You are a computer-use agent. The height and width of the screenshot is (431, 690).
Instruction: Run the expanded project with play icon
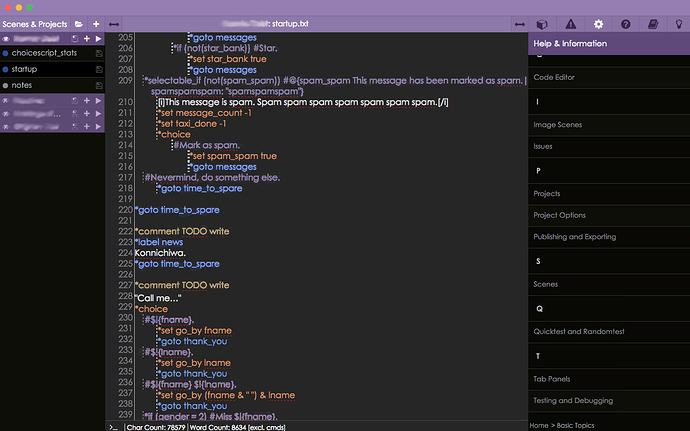(99, 39)
